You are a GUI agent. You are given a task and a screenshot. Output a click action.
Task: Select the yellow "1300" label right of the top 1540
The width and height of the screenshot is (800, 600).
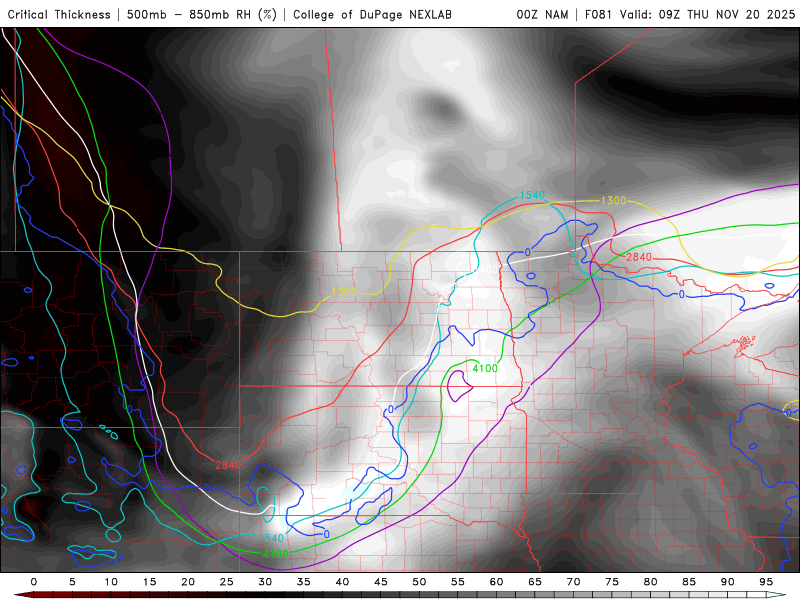[613, 201]
